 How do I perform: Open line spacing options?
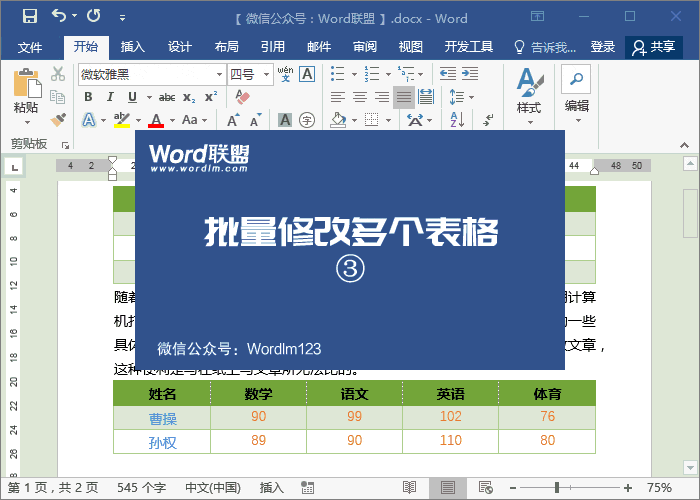coord(462,97)
